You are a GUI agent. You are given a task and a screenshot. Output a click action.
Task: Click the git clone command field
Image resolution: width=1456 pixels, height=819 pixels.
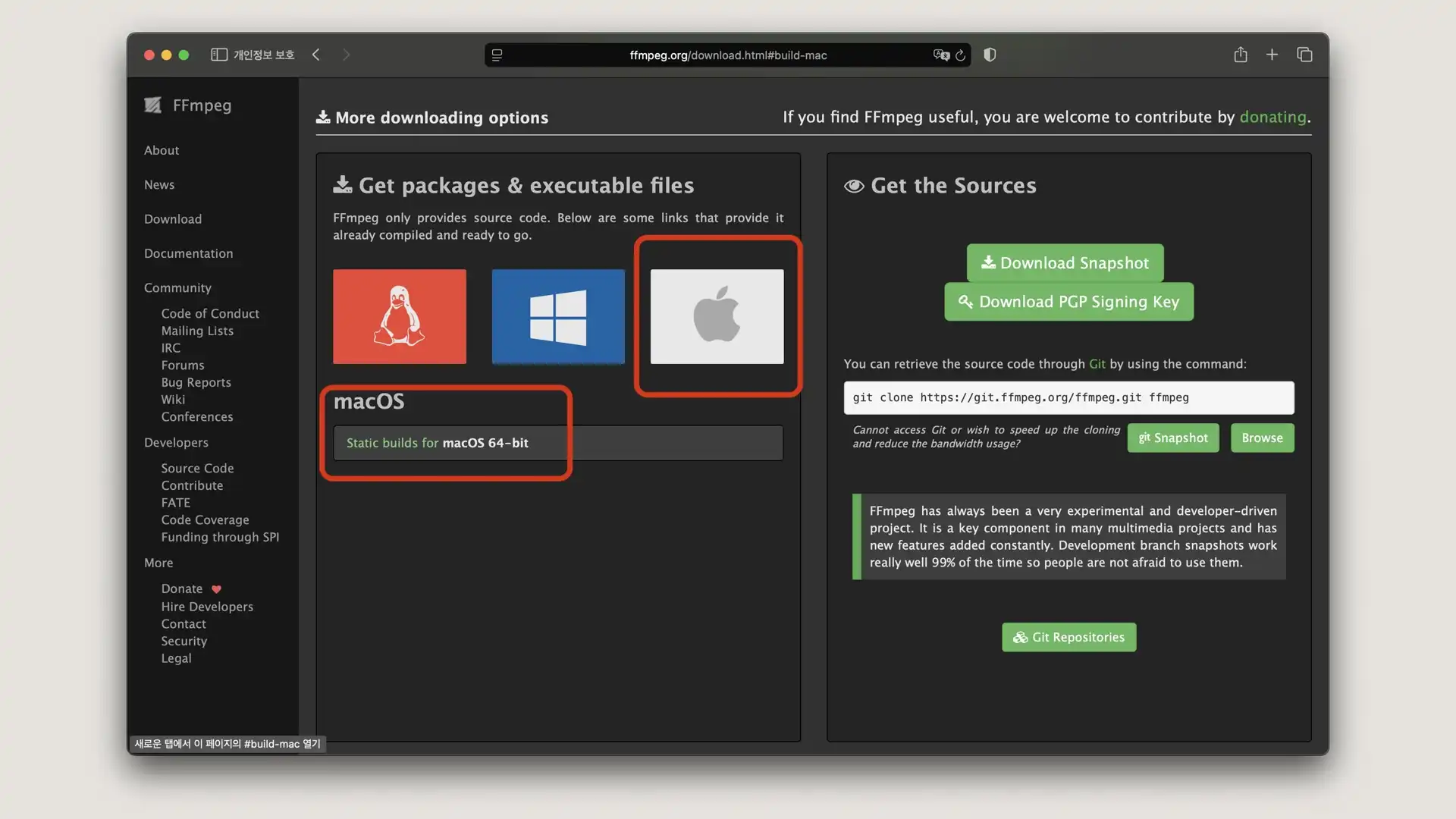click(x=1068, y=397)
